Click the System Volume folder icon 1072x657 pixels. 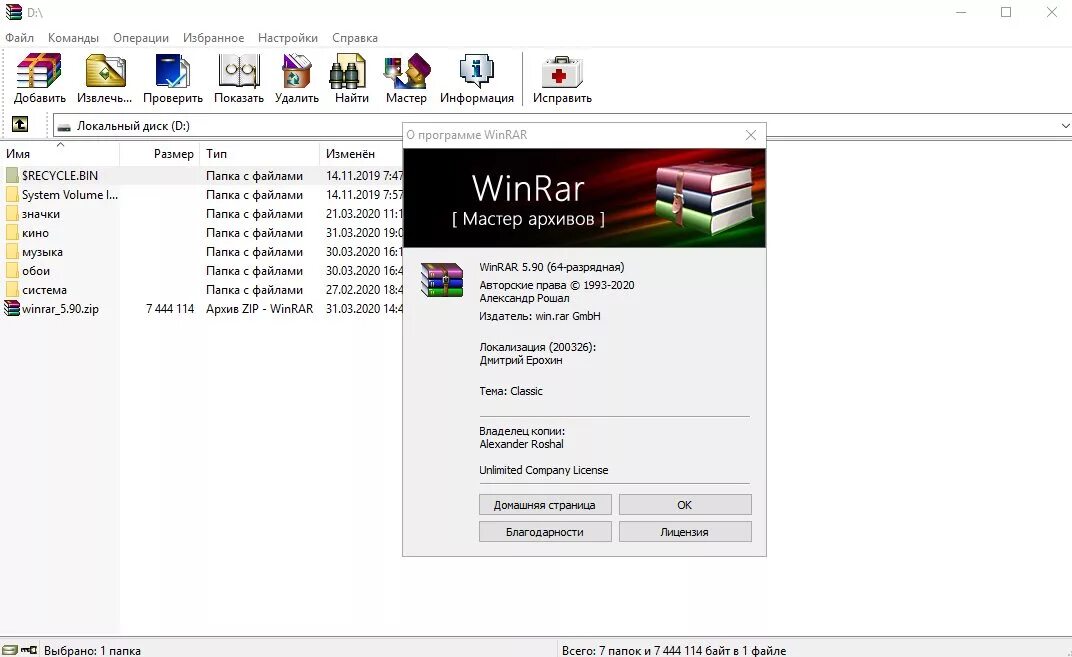click(12, 195)
